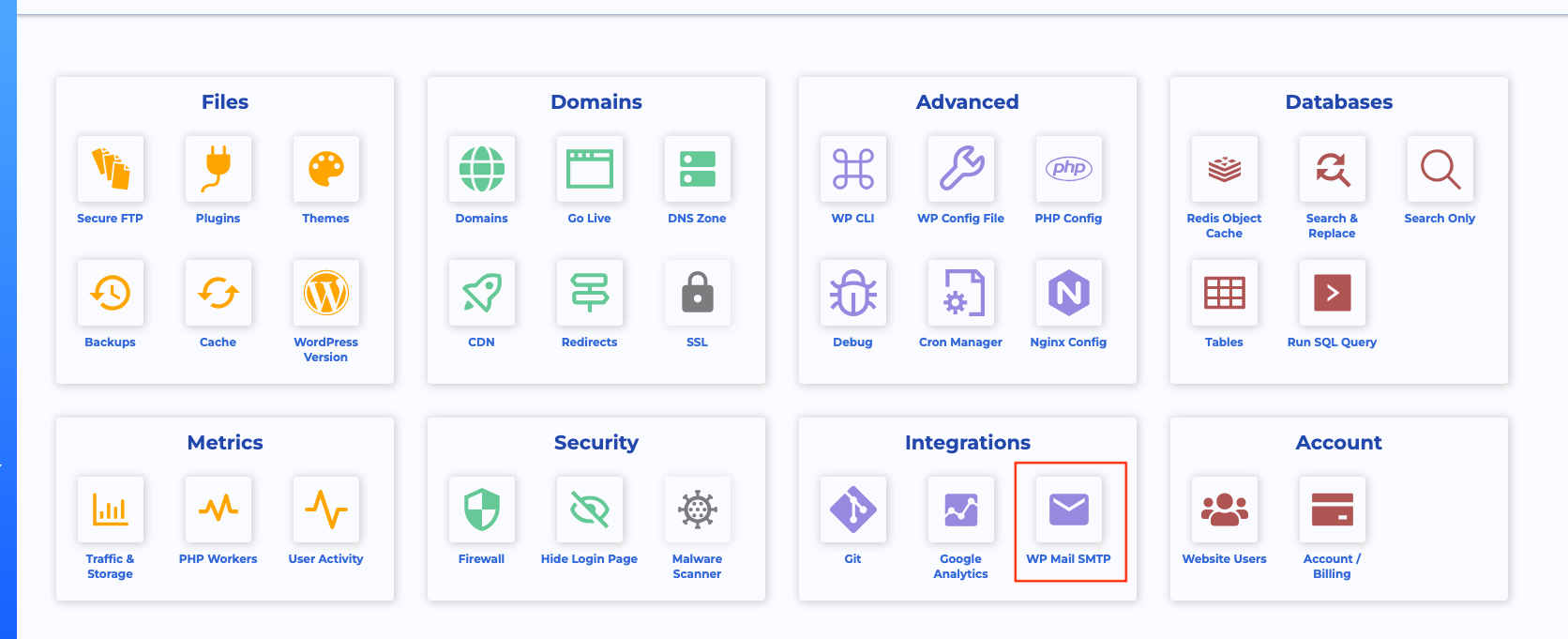Select the Themes palette icon
Screen dimensions: 1568x639
[326, 169]
